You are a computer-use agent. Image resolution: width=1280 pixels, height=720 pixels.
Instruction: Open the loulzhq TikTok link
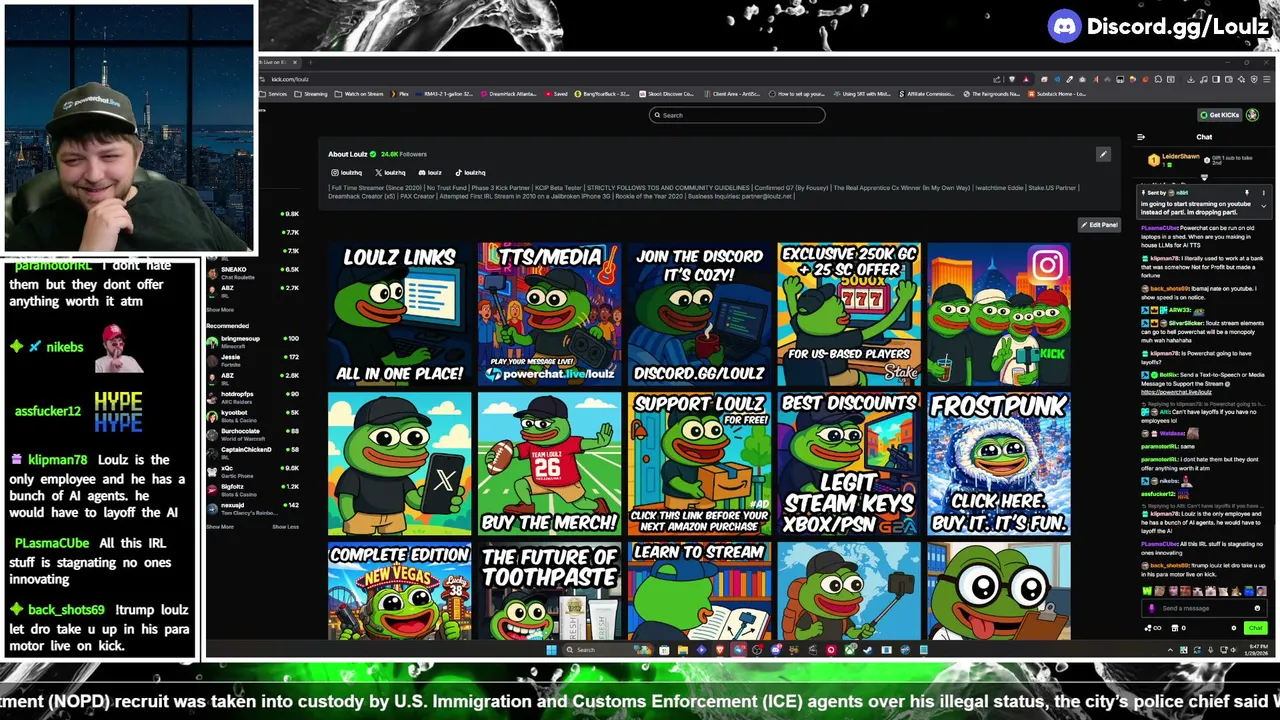[x=470, y=172]
